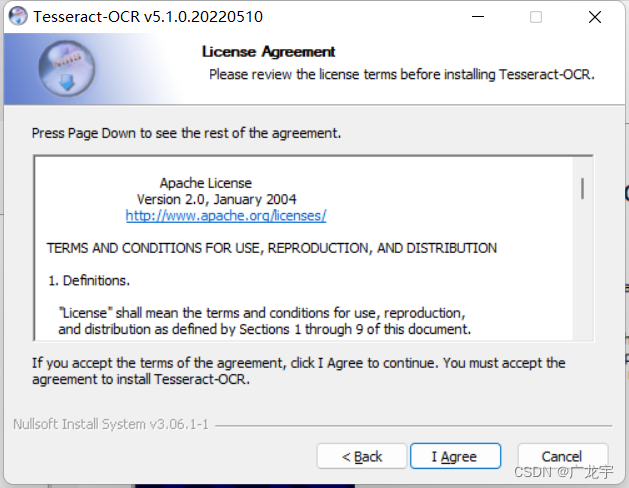
Task: Click the 'Version 2.0, January 2004' line
Action: (x=217, y=199)
